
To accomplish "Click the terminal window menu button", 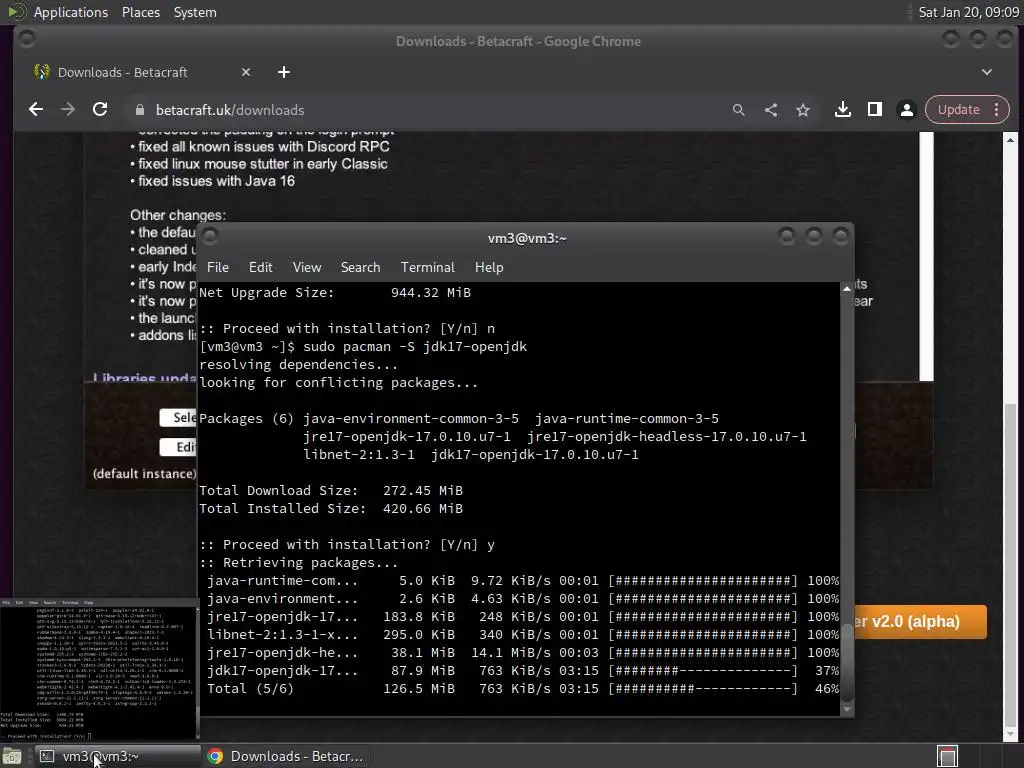I will point(210,235).
